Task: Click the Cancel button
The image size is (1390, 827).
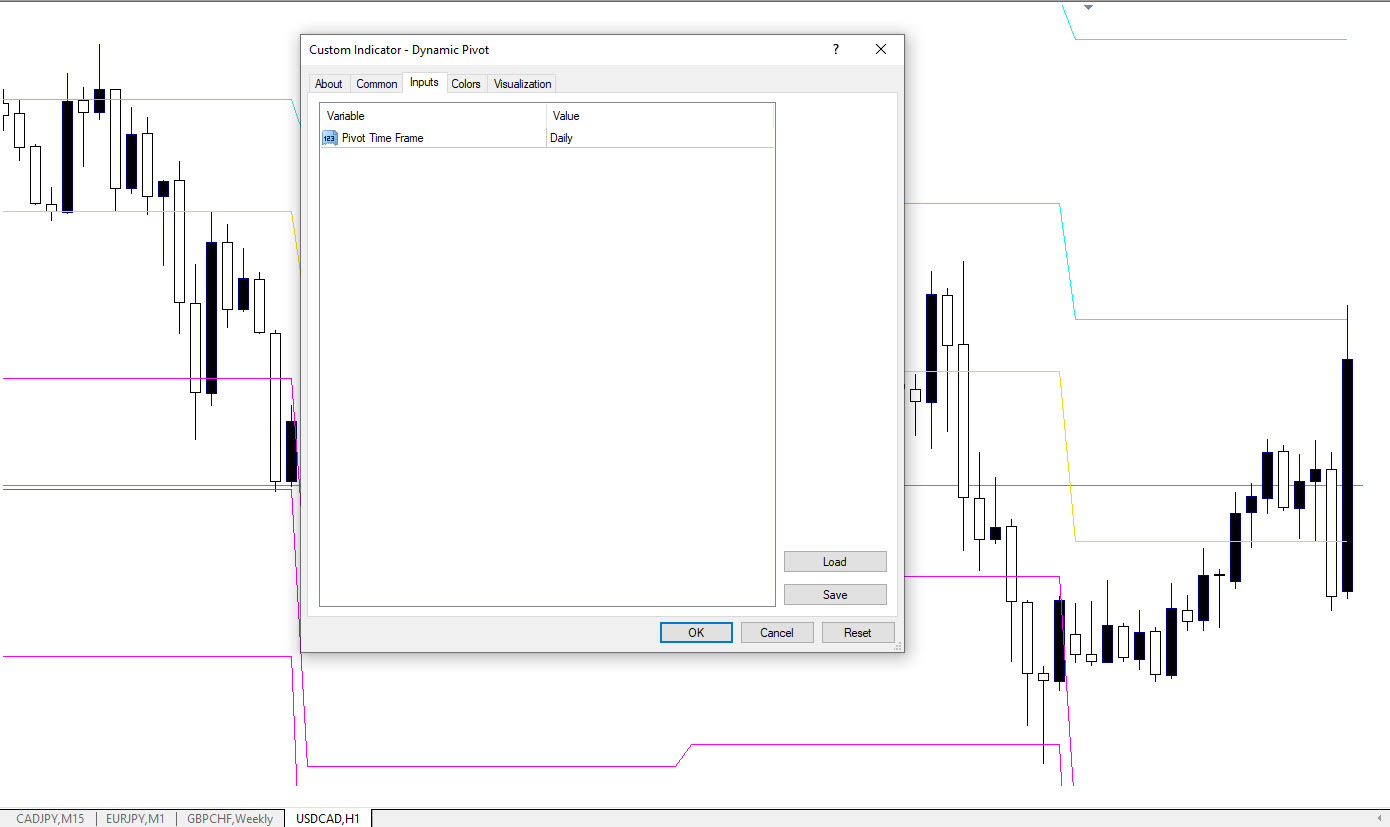Action: (x=777, y=633)
